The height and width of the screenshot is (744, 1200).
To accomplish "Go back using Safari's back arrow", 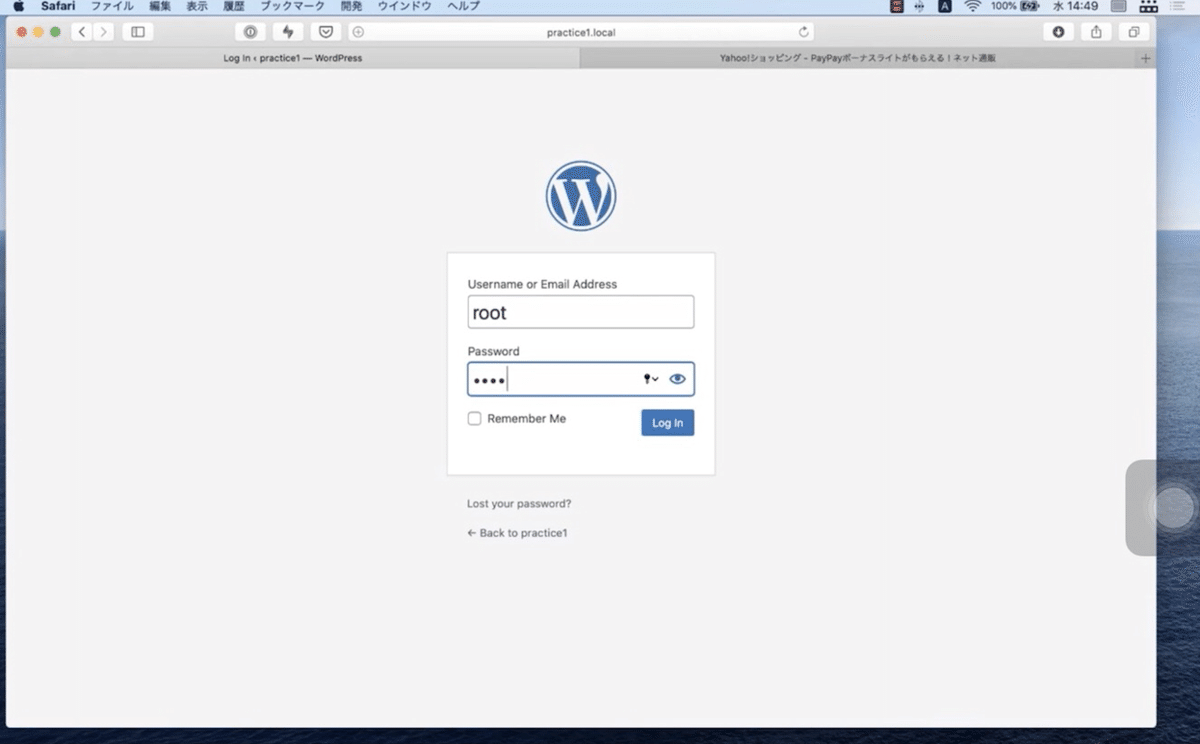I will point(82,32).
